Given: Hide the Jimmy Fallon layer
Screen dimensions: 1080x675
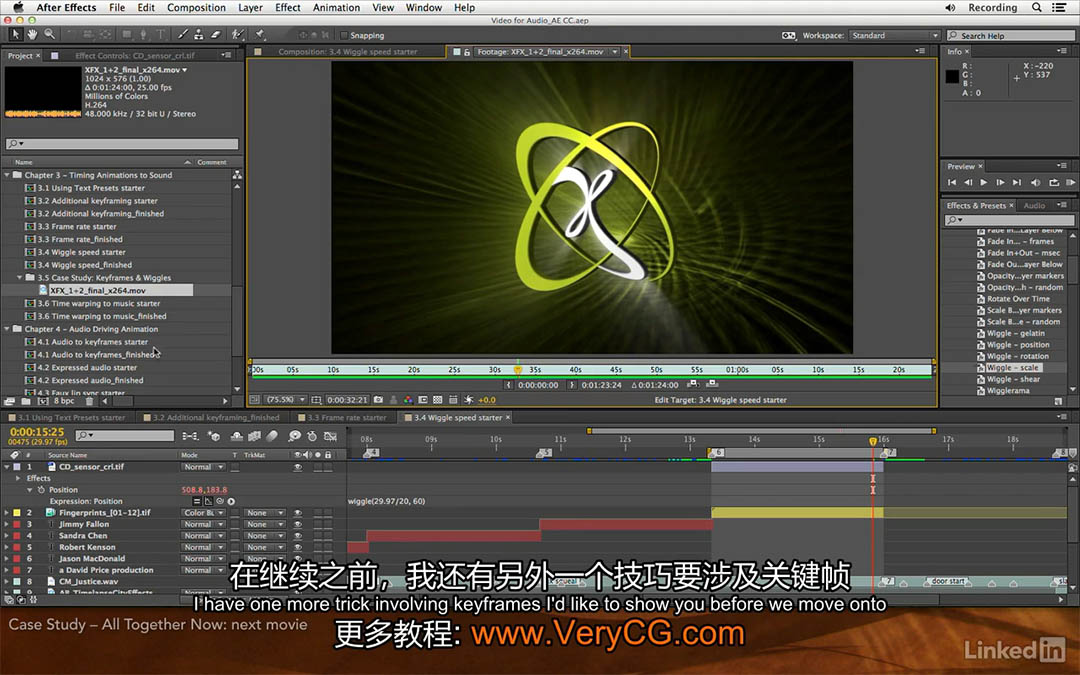Looking at the screenshot, I should pos(298,524).
